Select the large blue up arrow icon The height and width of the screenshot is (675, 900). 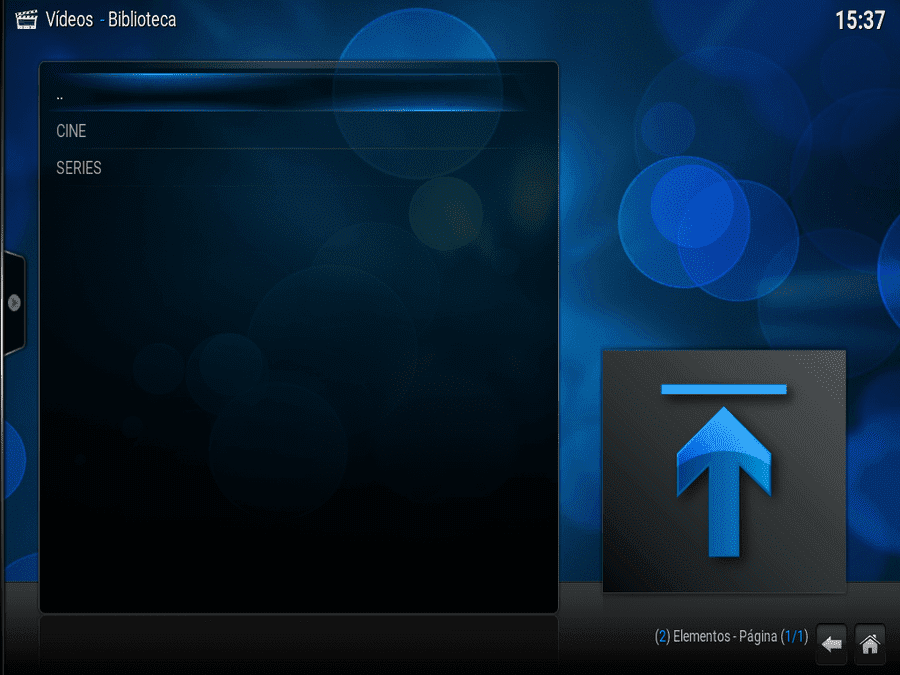pyautogui.click(x=724, y=481)
